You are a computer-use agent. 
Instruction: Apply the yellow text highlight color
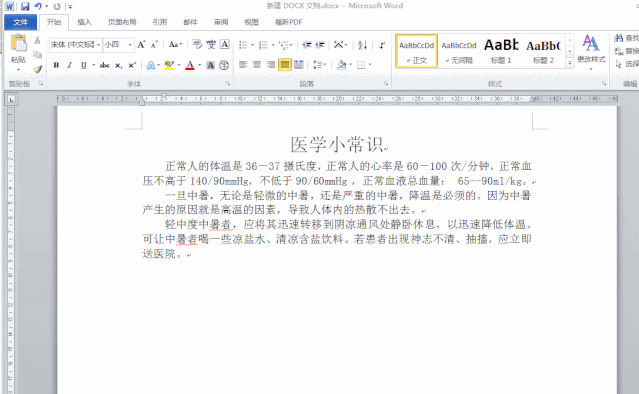(x=170, y=65)
